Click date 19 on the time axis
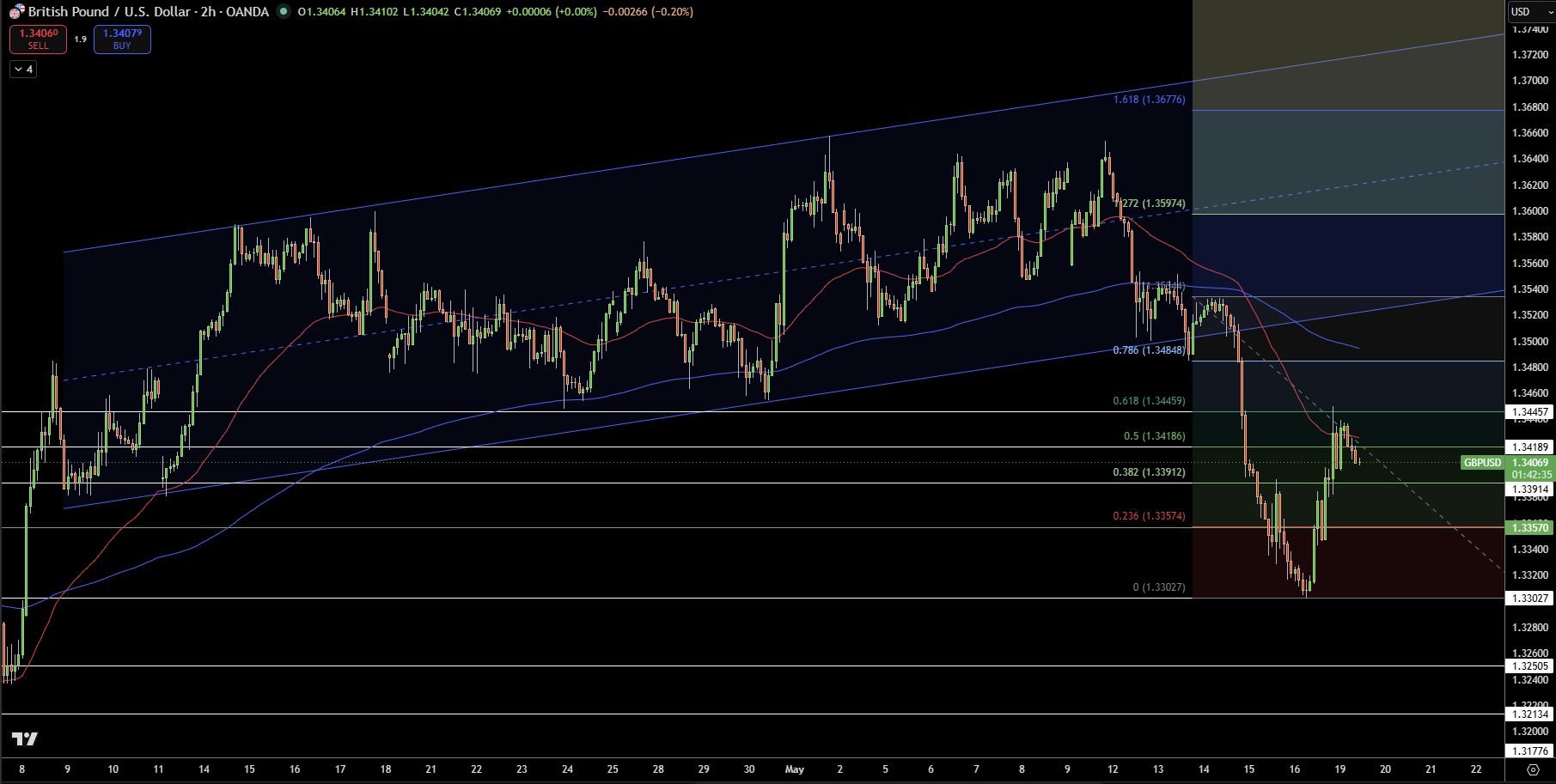Screen dimensions: 1556x784 1339,769
